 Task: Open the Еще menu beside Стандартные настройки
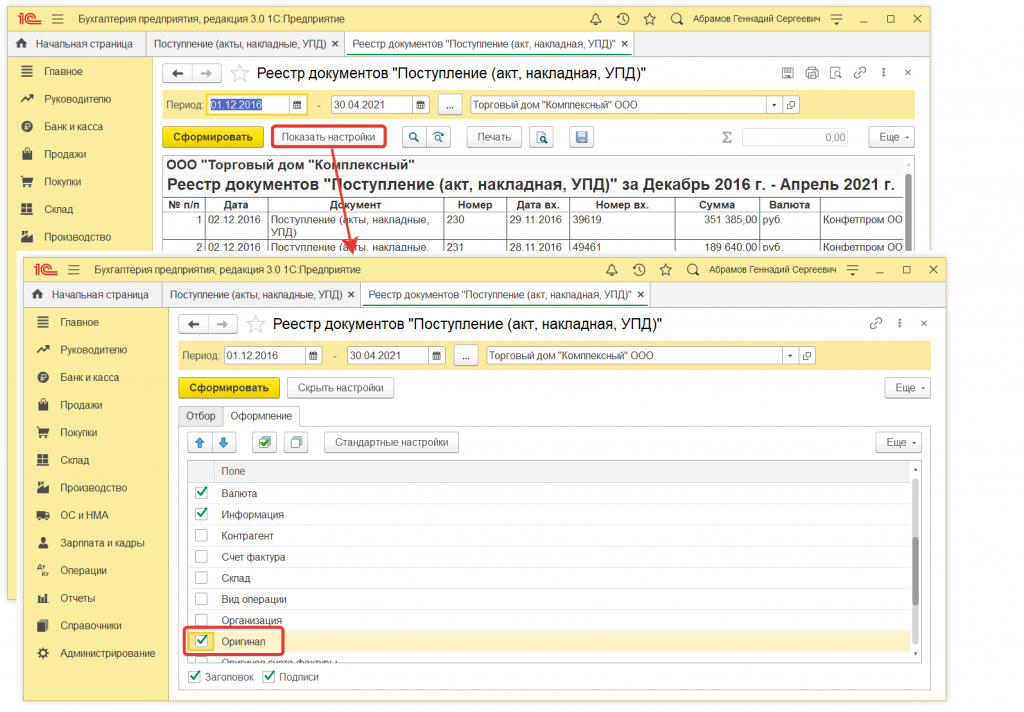[896, 442]
